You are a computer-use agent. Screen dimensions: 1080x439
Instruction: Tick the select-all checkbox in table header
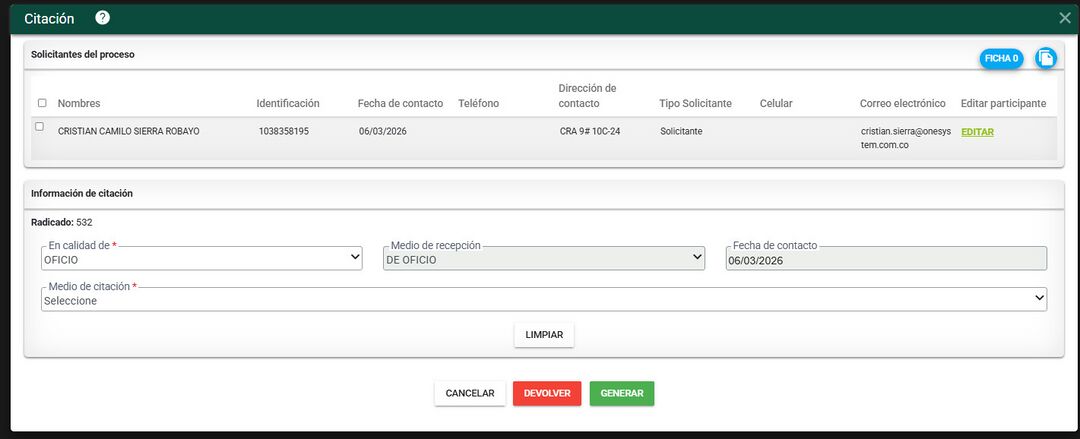(42, 103)
